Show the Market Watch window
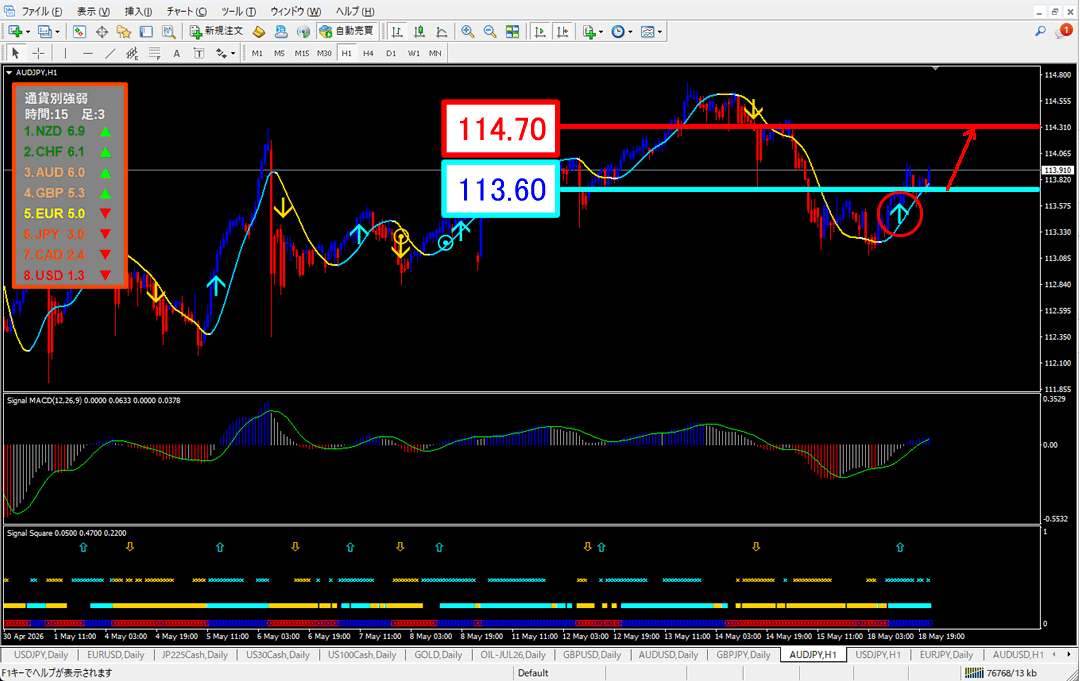 79,32
